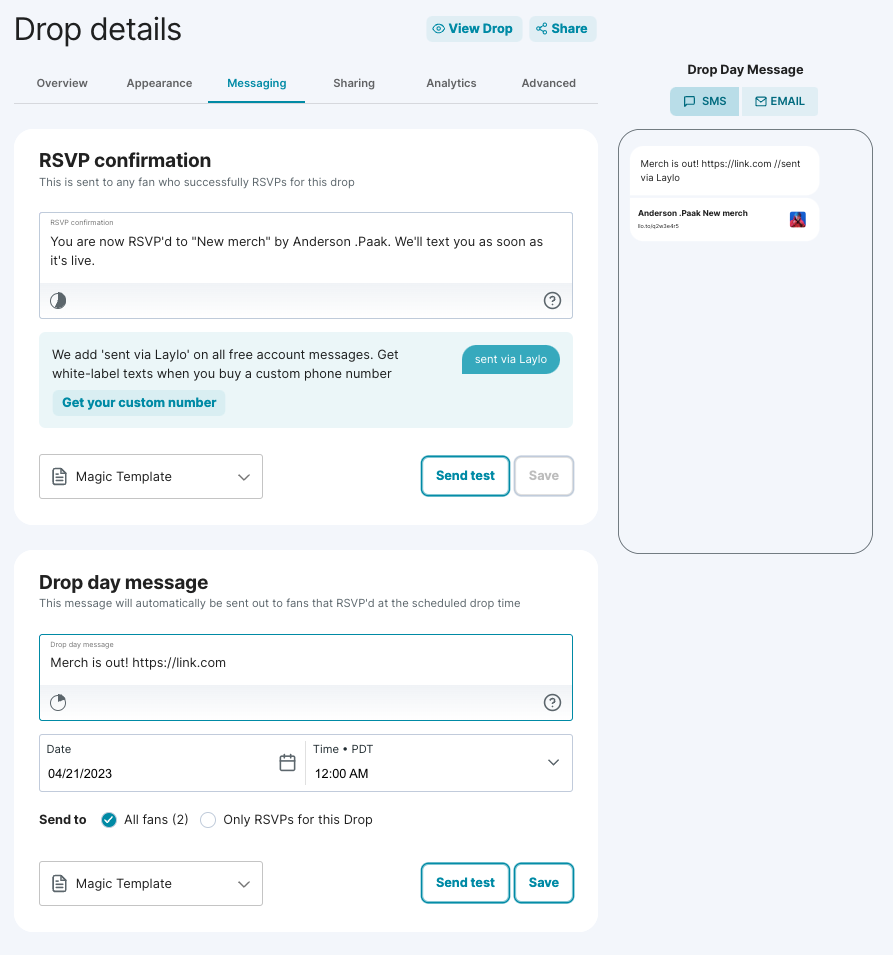This screenshot has width=893, height=955.
Task: Click the character counter icon under RSVP confirmation
Action: click(x=58, y=300)
